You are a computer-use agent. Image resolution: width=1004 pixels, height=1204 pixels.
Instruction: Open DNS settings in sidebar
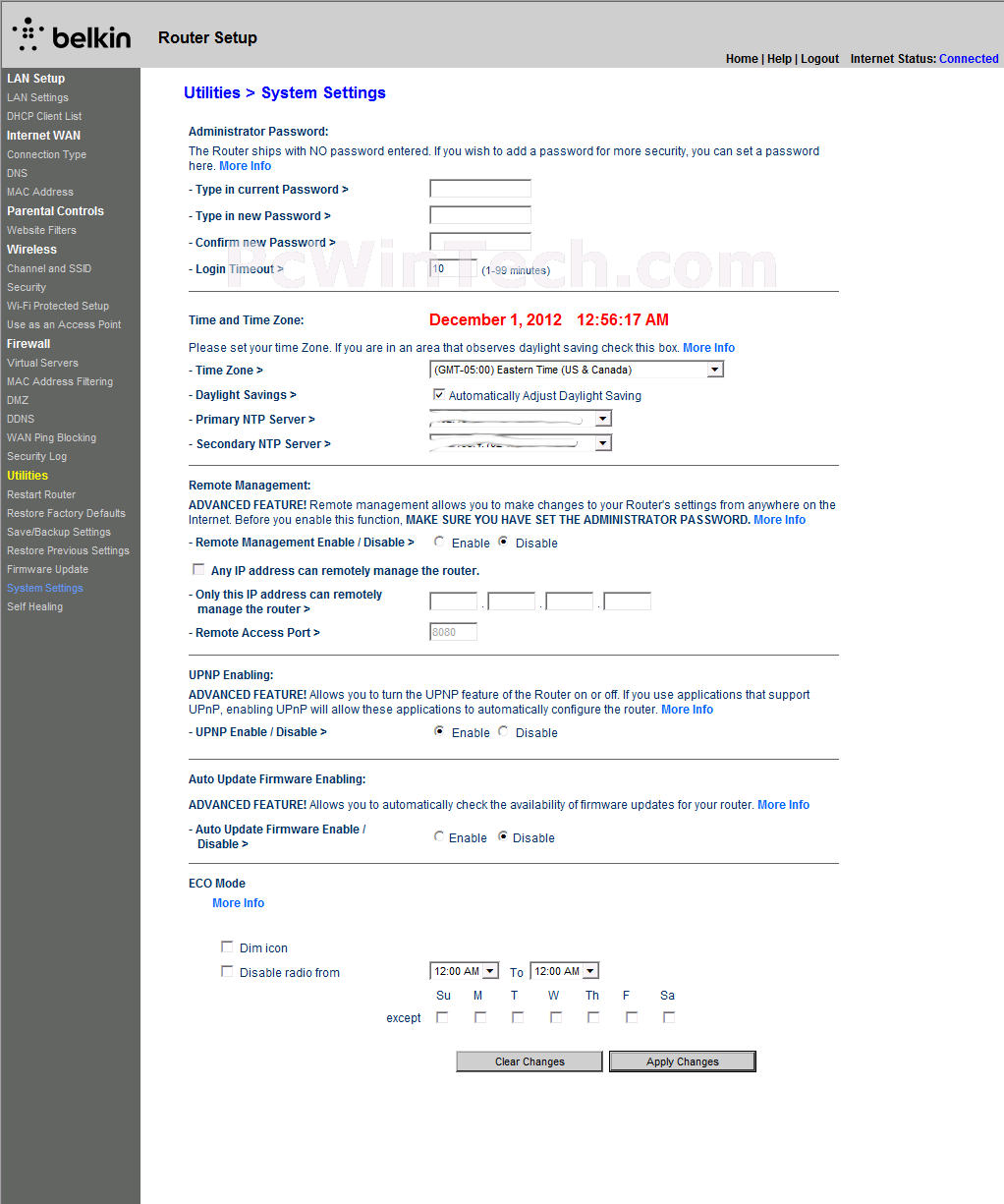pyautogui.click(x=17, y=173)
